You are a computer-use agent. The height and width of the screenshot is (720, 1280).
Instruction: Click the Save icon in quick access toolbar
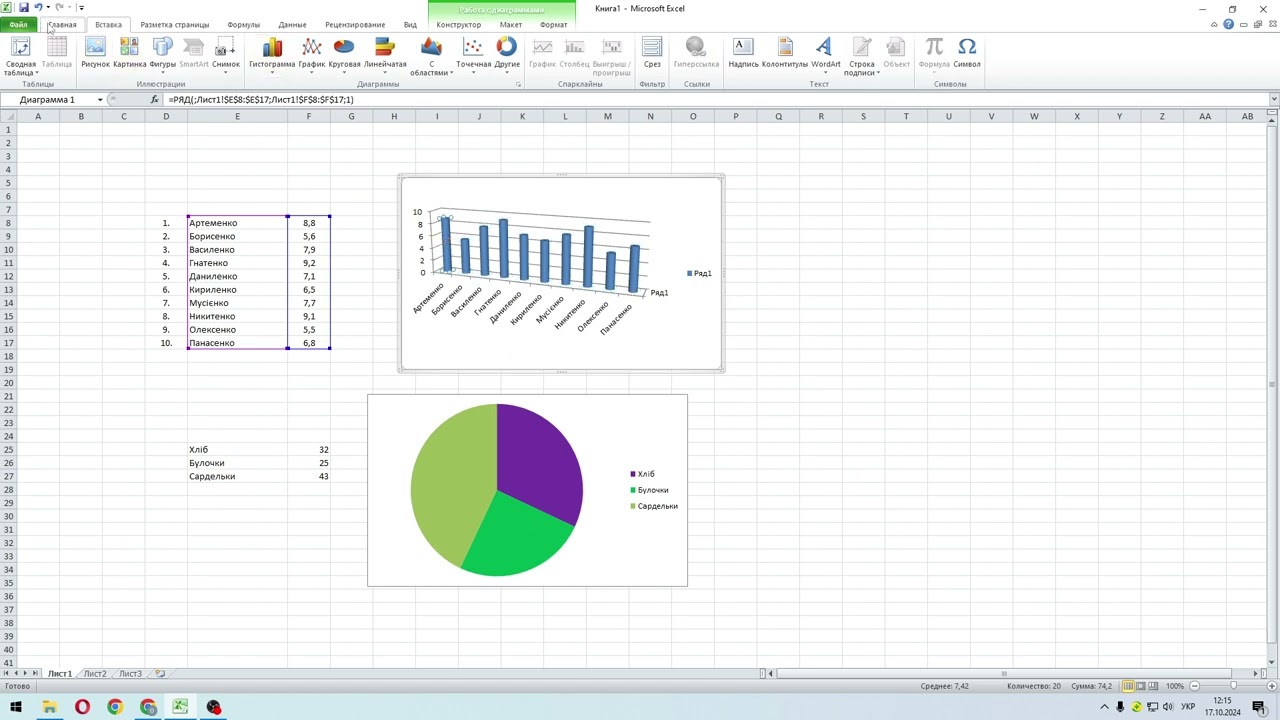[x=23, y=7]
